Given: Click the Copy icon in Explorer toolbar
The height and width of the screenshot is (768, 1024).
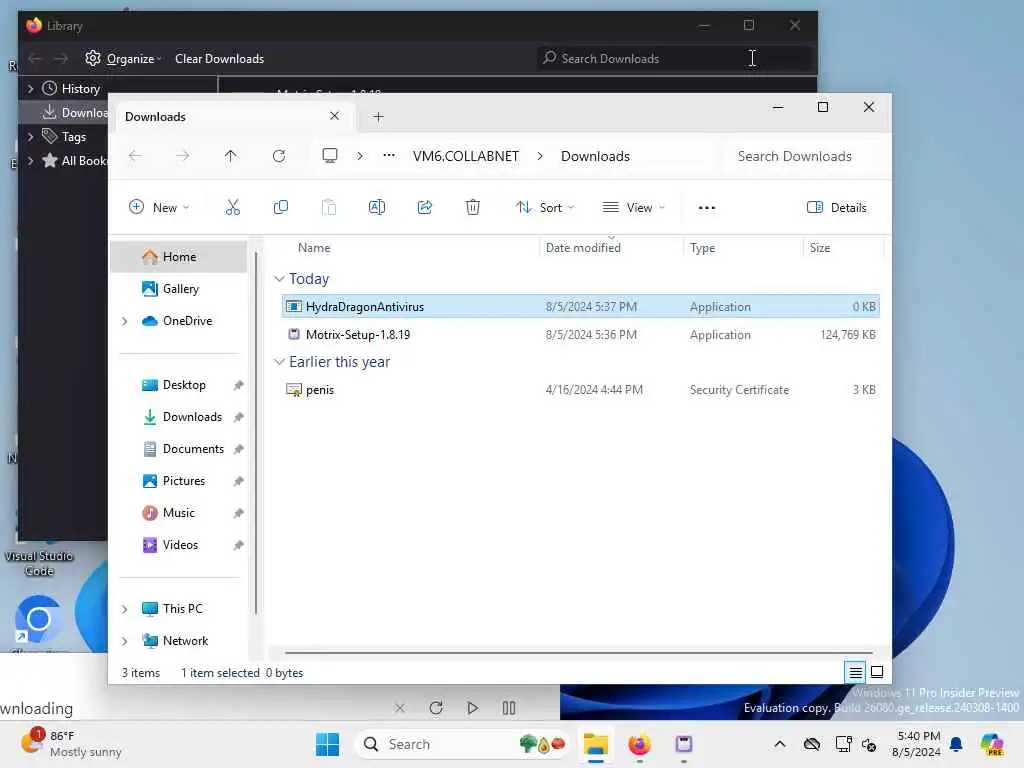Looking at the screenshot, I should point(281,208).
